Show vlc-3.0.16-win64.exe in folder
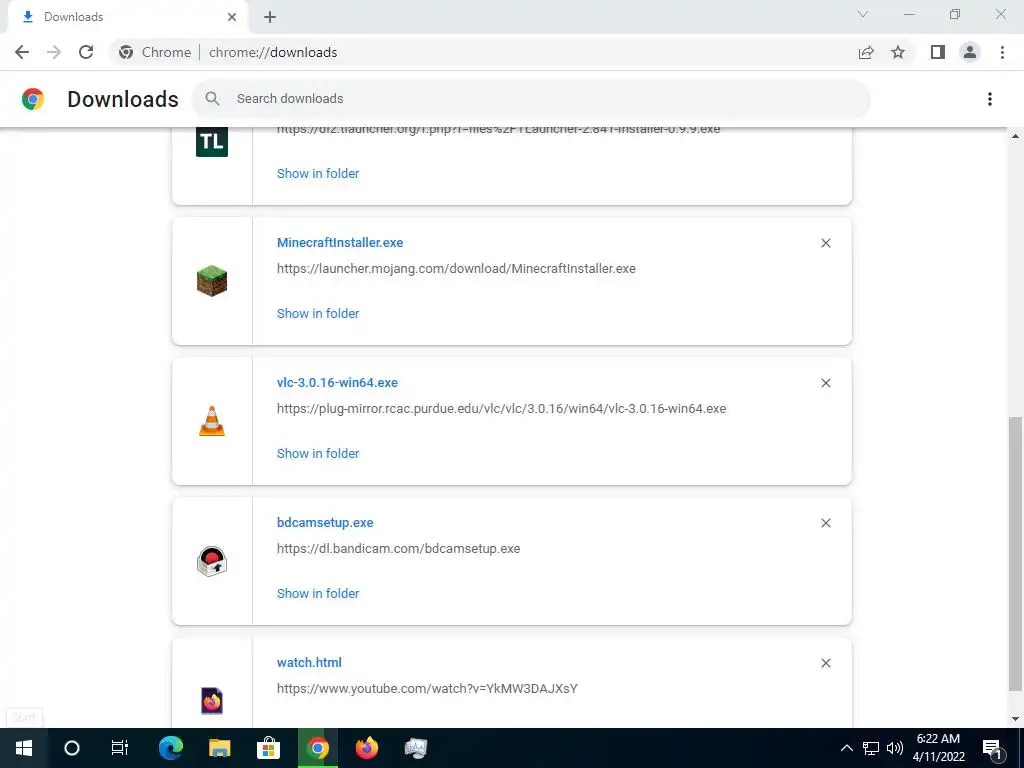Viewport: 1024px width, 768px height. pos(318,453)
